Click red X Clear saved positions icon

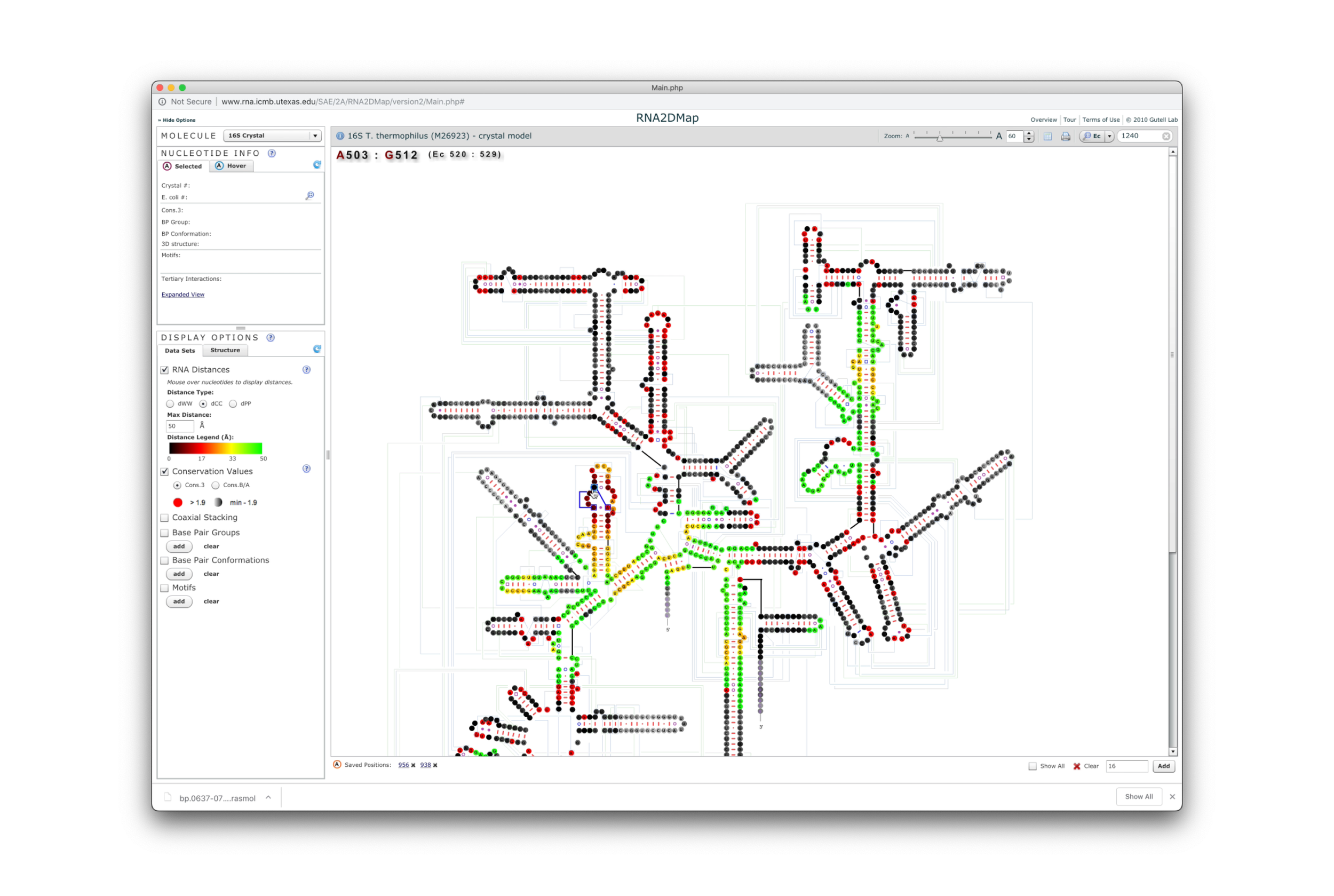click(x=1076, y=766)
